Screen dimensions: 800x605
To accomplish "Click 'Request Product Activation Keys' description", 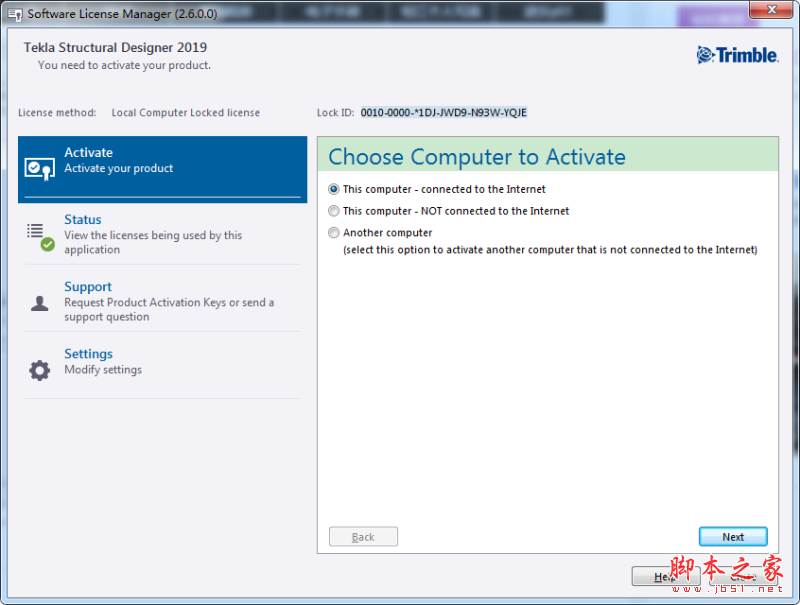I will pos(169,310).
